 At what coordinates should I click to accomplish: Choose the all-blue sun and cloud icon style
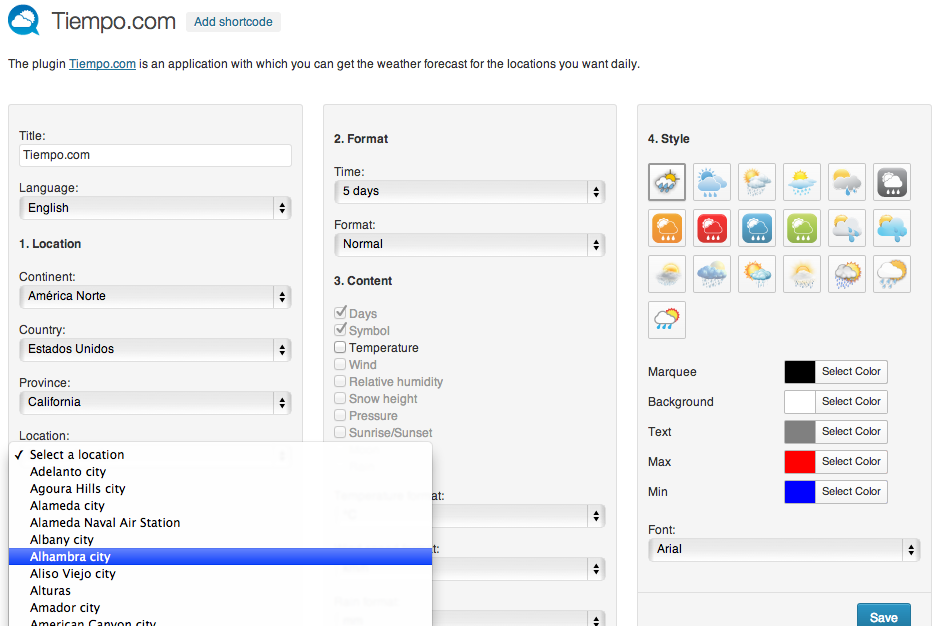[712, 181]
